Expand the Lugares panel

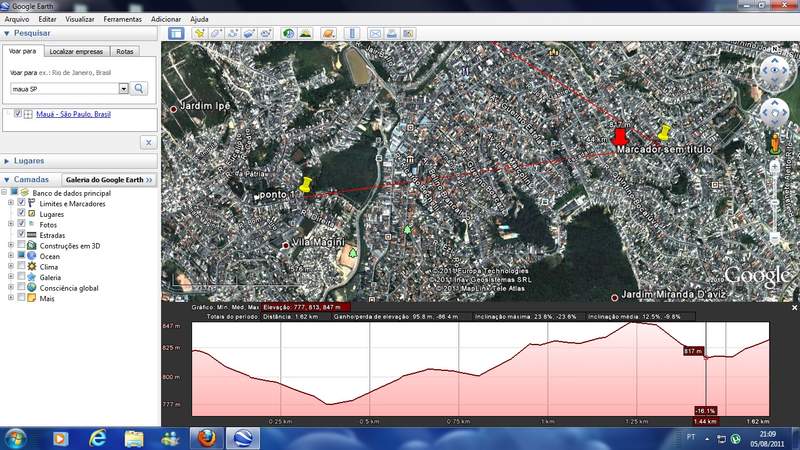[7, 161]
